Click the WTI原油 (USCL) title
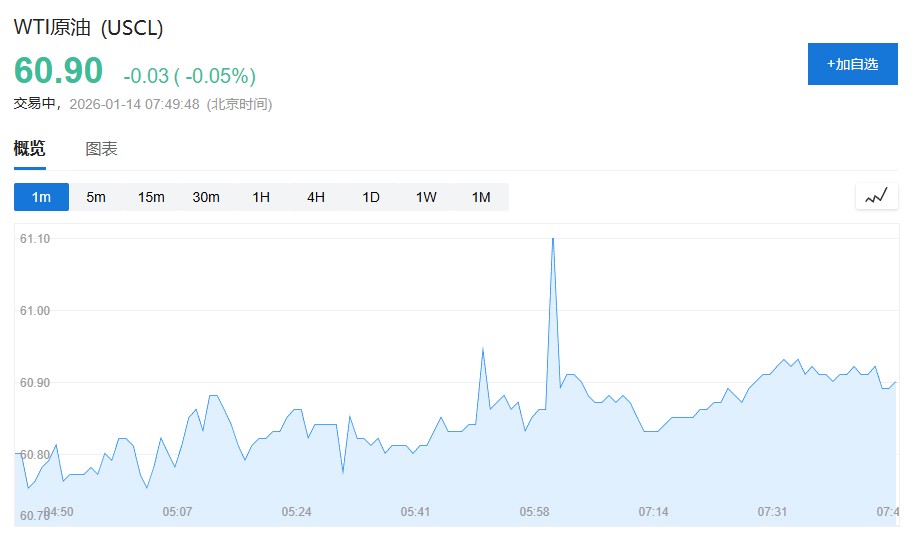 coord(88,28)
